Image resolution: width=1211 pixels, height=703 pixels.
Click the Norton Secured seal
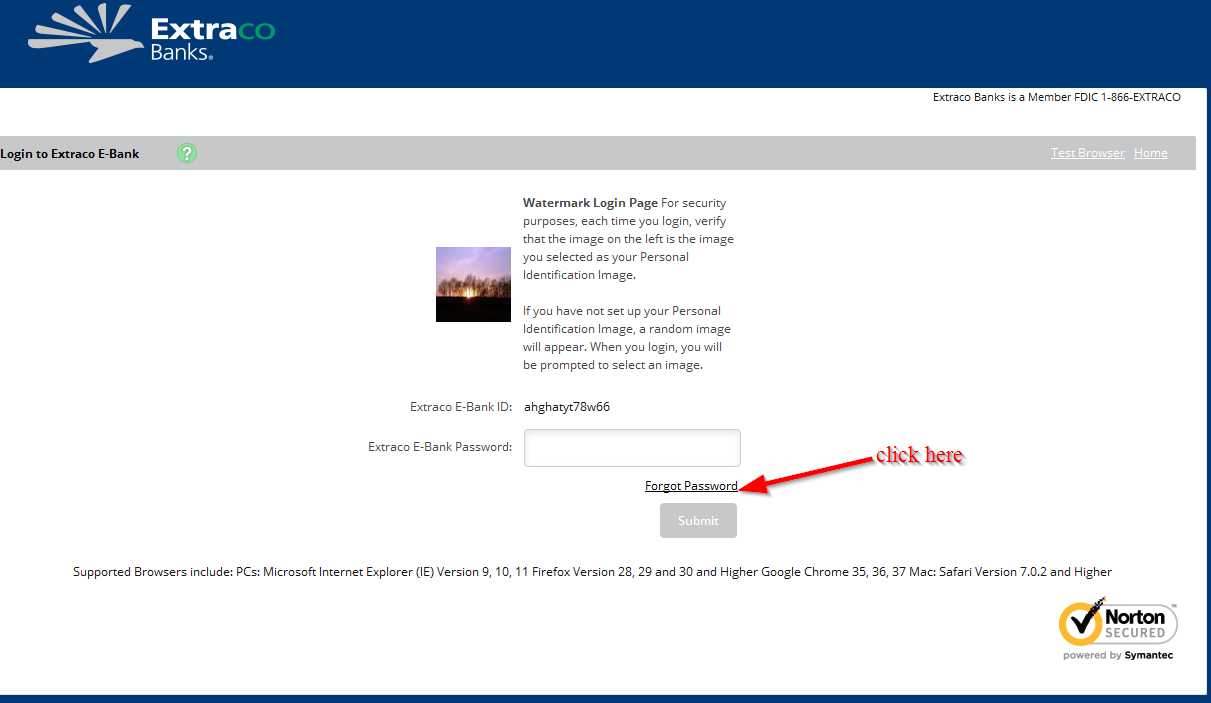coord(1118,629)
